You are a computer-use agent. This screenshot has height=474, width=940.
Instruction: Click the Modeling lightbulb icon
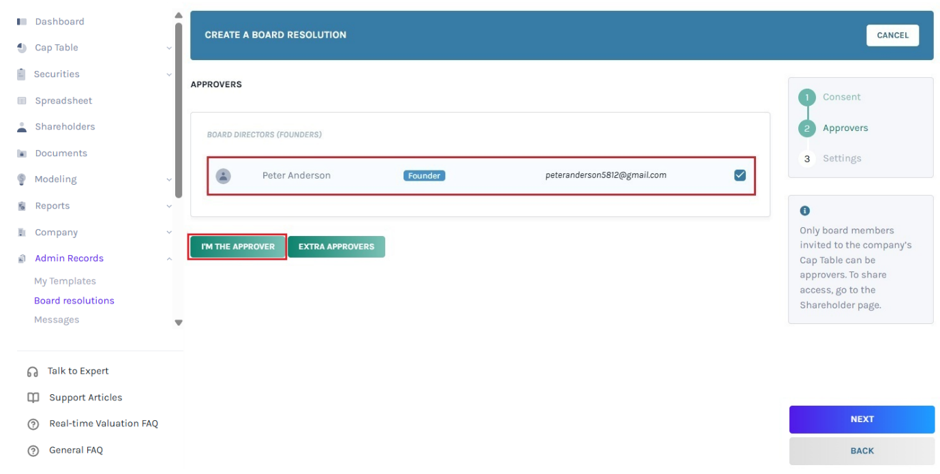click(x=22, y=179)
